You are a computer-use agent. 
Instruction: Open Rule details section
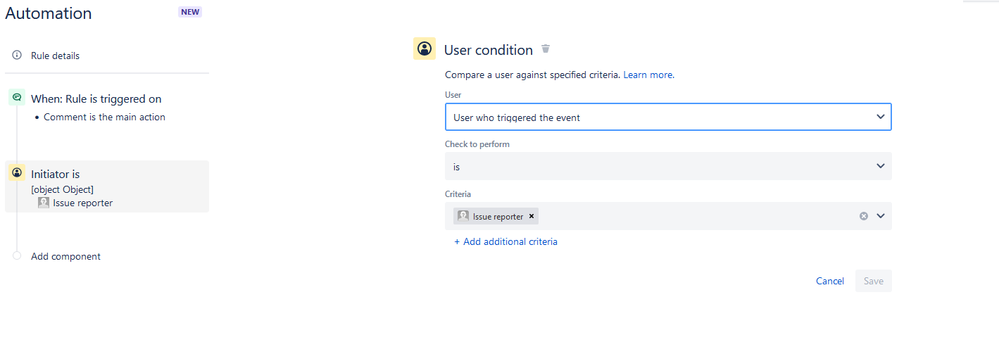point(55,55)
